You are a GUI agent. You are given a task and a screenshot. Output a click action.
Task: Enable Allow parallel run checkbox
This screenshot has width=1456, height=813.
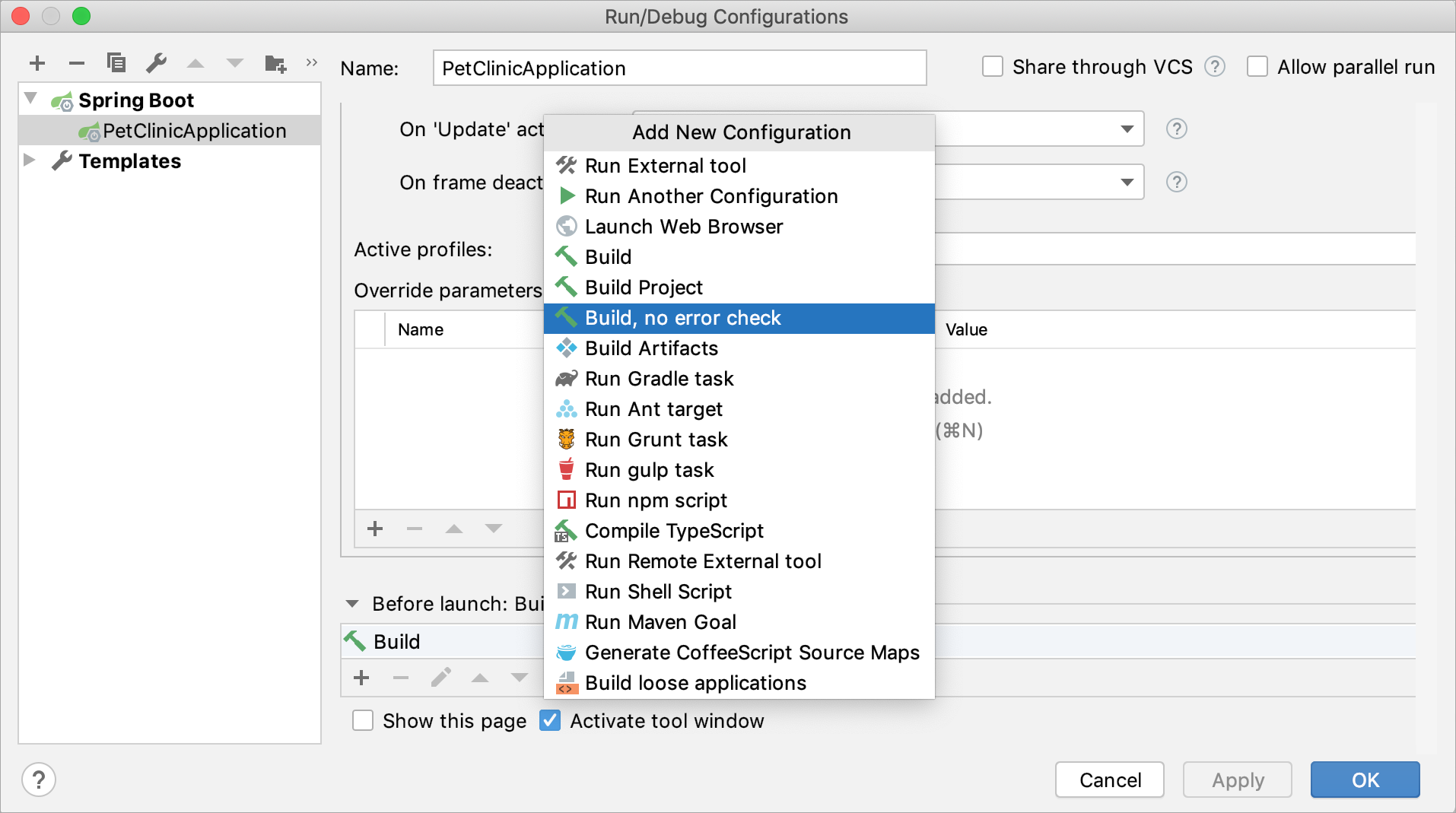[1257, 67]
